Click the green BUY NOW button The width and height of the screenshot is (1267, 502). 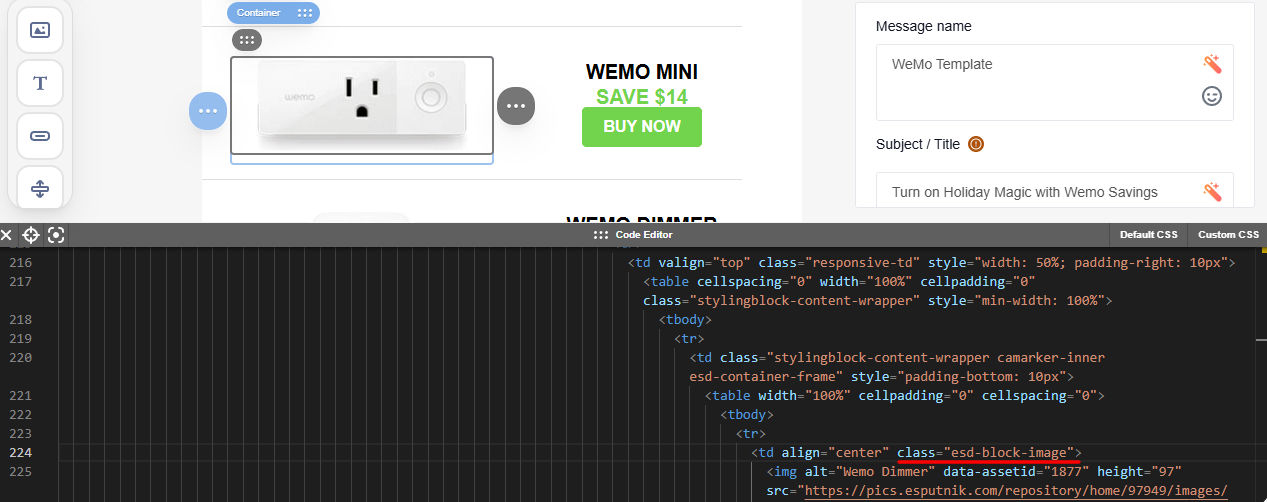[x=642, y=127]
